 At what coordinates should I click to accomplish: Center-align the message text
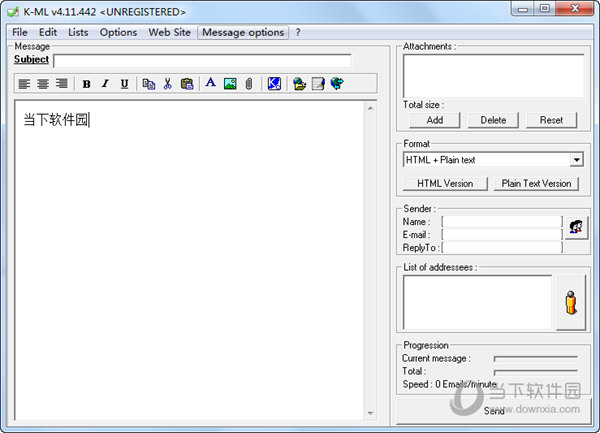[x=43, y=83]
